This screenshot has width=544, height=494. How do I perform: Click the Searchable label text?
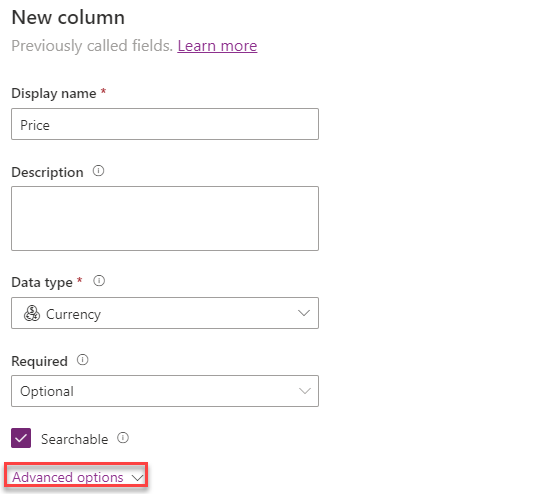[75, 439]
